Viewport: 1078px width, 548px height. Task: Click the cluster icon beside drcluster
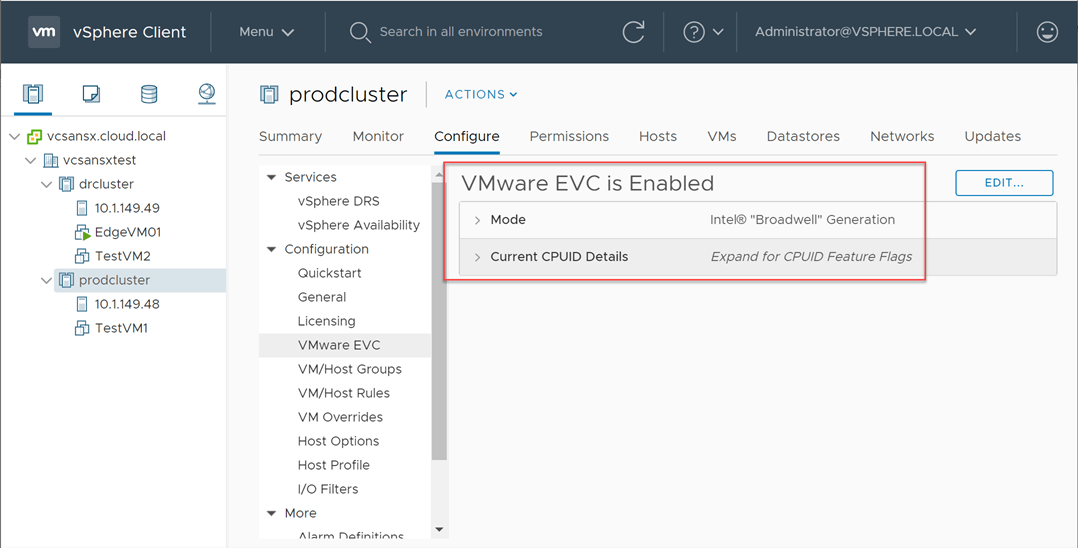[x=67, y=184]
